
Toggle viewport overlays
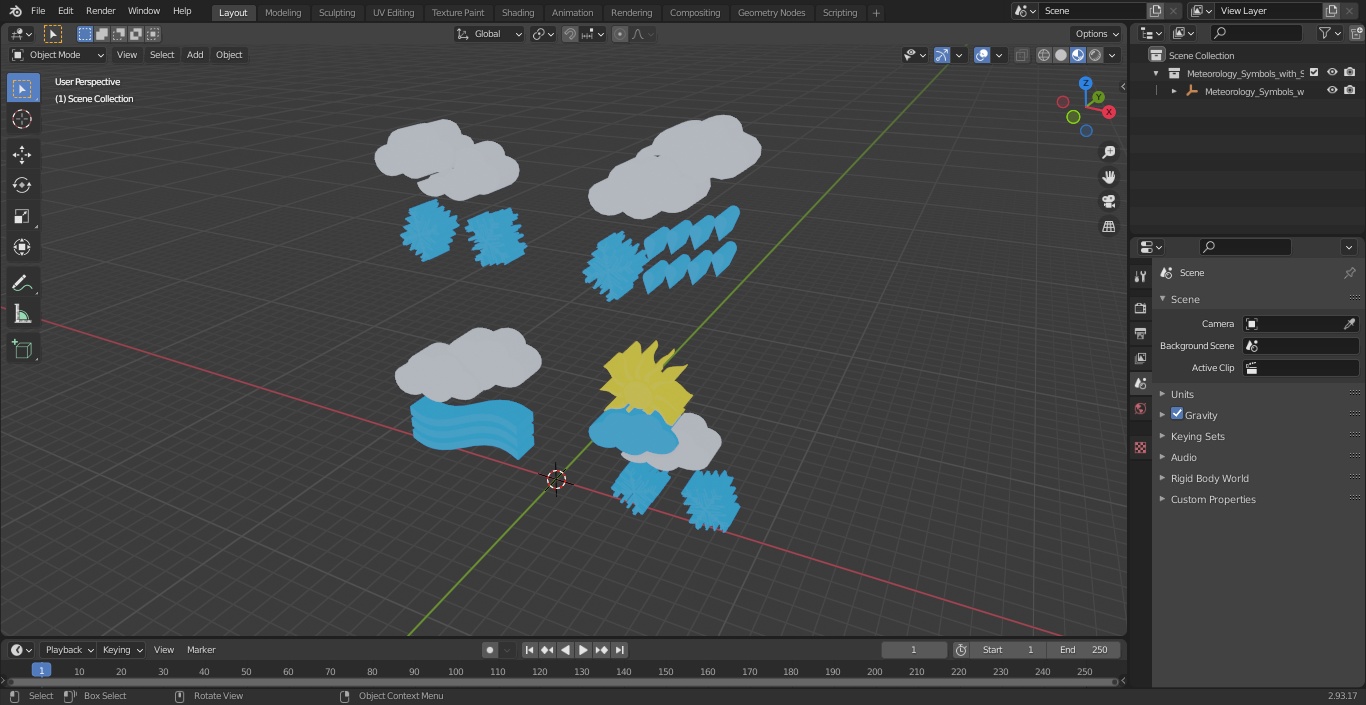point(982,55)
